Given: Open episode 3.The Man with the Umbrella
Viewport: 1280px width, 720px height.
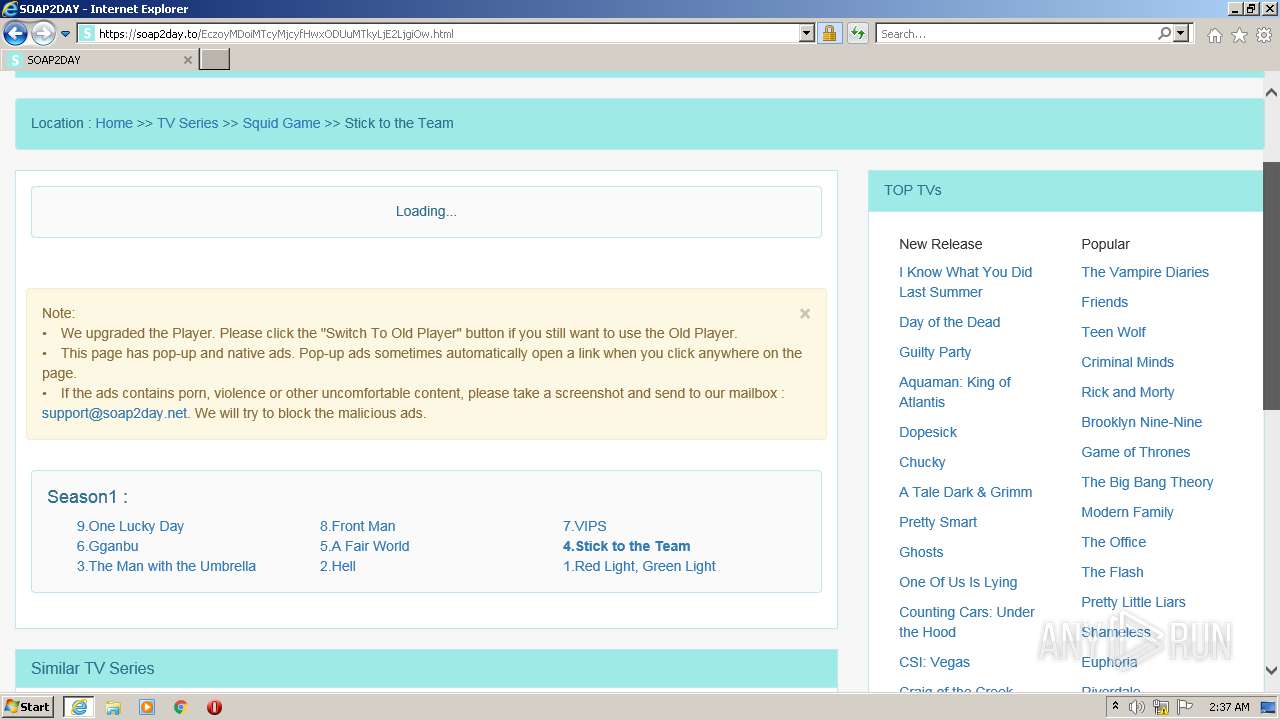Looking at the screenshot, I should (166, 566).
